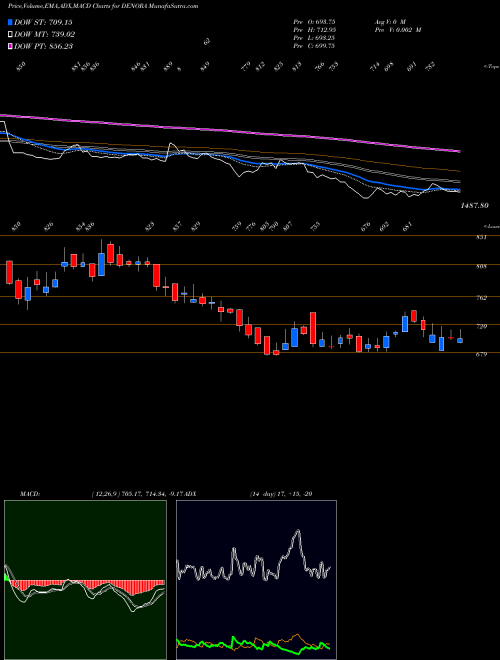Screen dimensions: 500x660
Task: Click the 851 price axis label
Action: click(482, 237)
